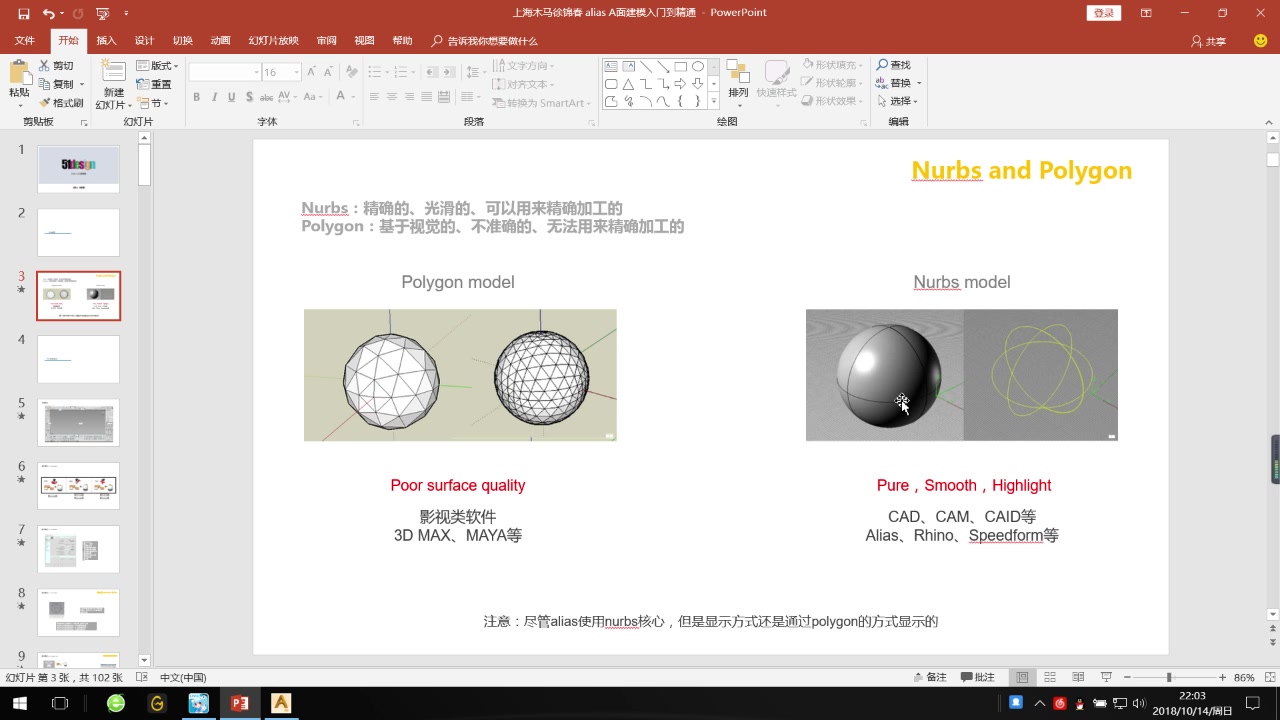
Task: Start slideshow from status bar icon
Action: click(1106, 677)
